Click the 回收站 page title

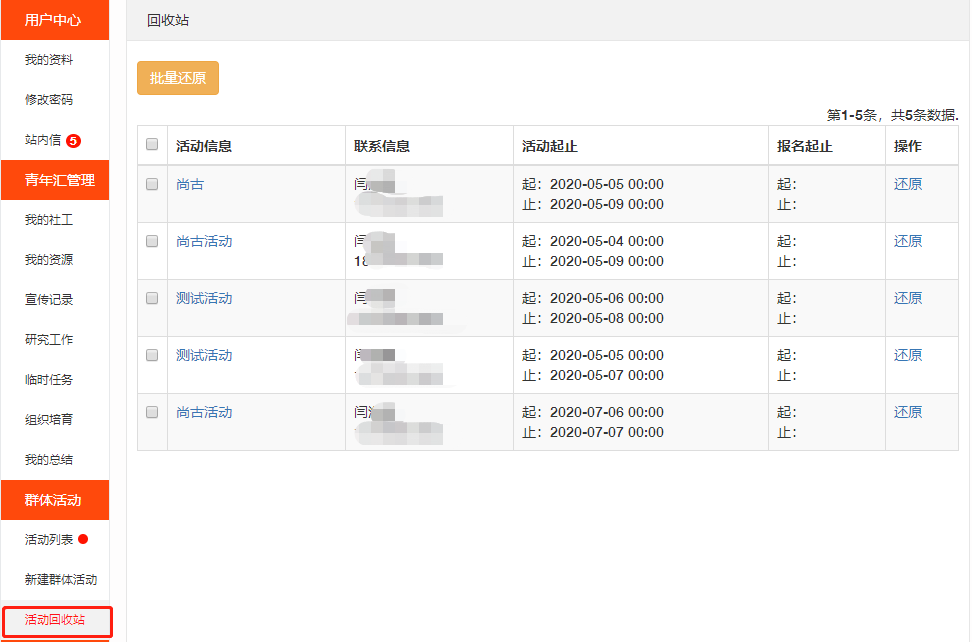coord(168,20)
